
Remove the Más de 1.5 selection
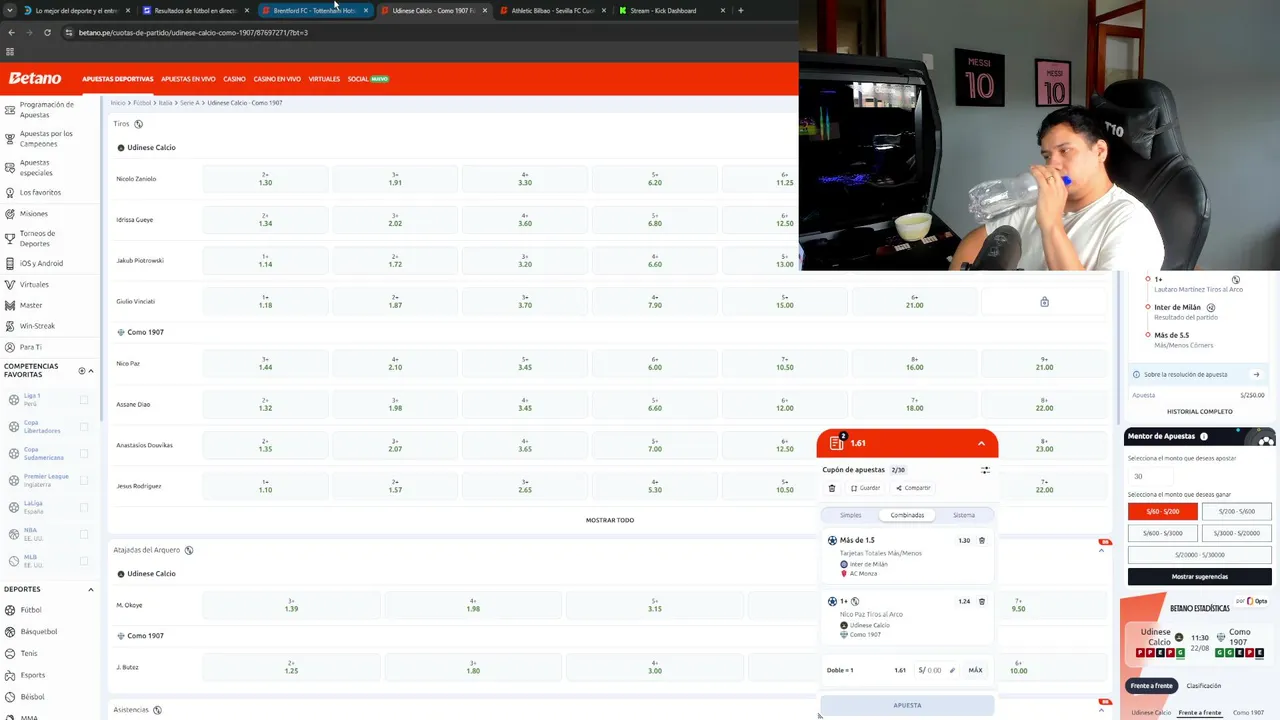tap(982, 540)
